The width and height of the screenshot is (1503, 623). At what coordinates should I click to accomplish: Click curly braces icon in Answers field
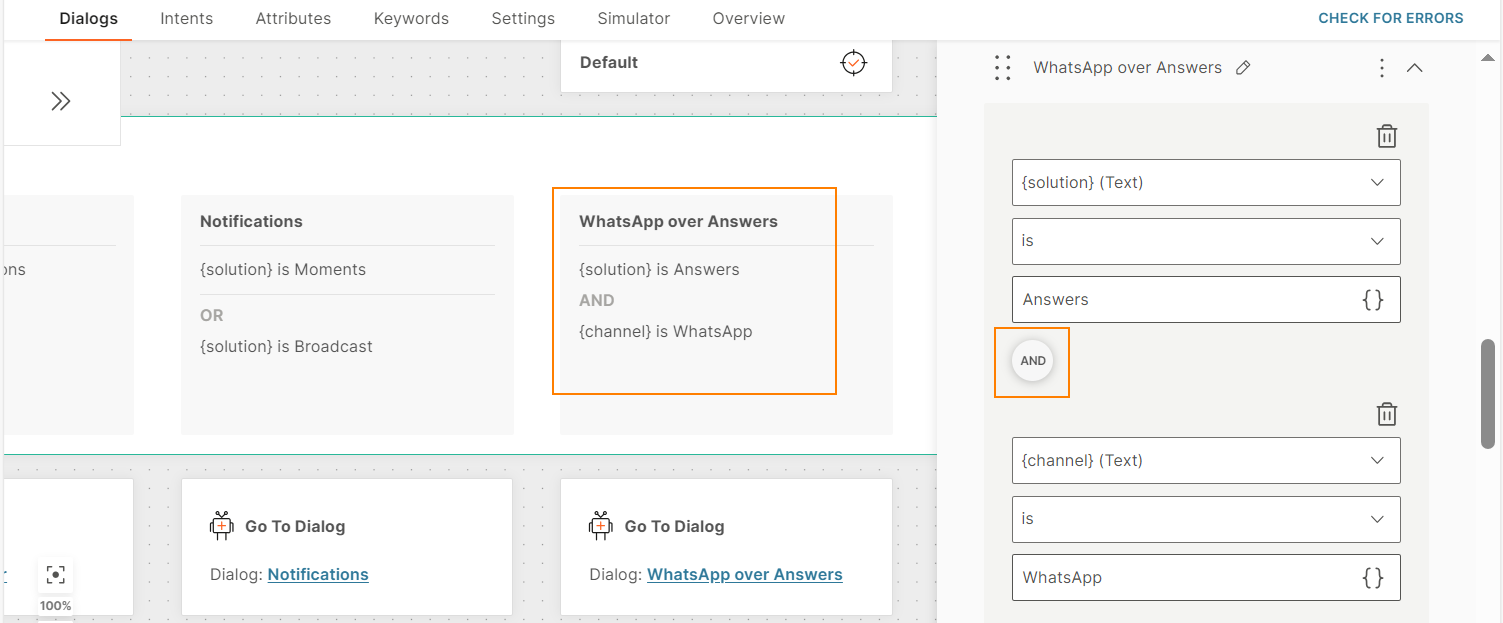[1373, 300]
